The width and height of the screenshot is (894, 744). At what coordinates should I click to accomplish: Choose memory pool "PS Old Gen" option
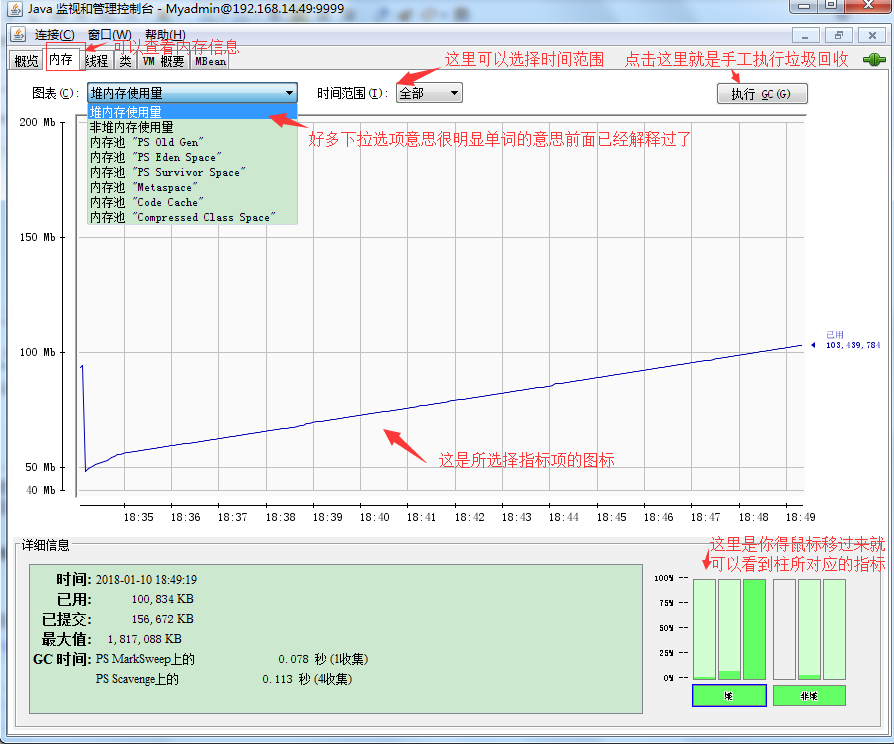[146, 142]
